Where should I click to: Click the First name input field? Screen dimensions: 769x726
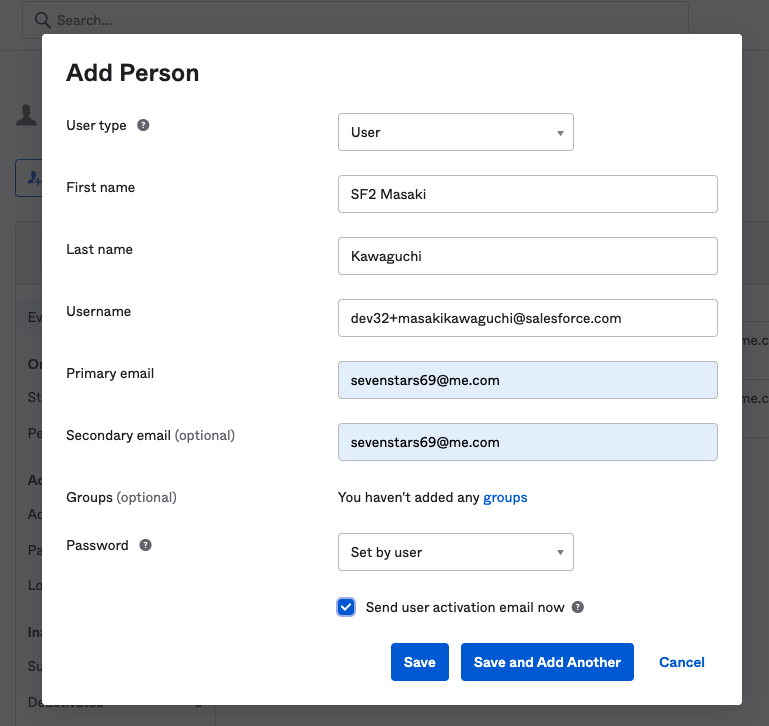(x=528, y=194)
